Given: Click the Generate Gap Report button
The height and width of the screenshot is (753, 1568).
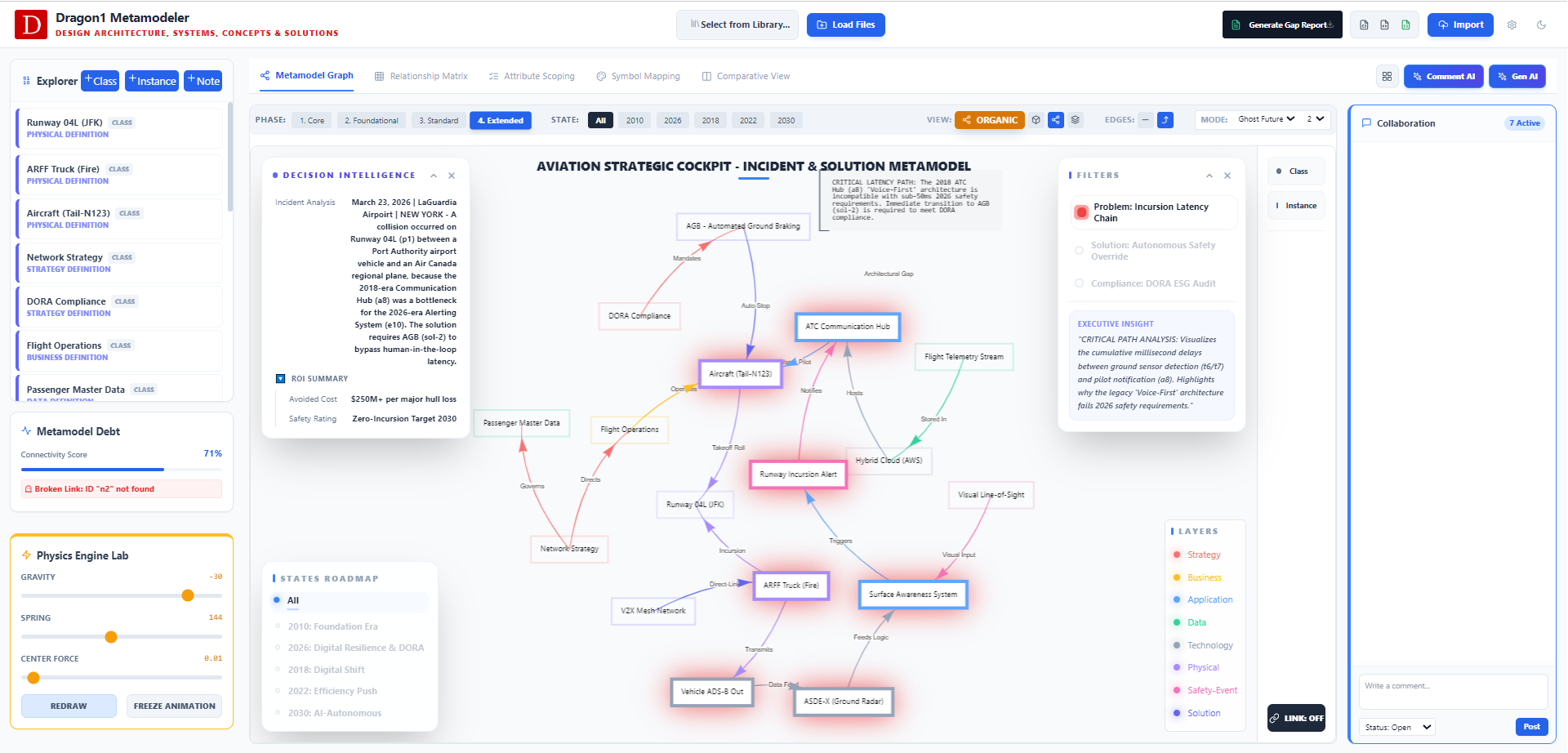Looking at the screenshot, I should pyautogui.click(x=1282, y=25).
